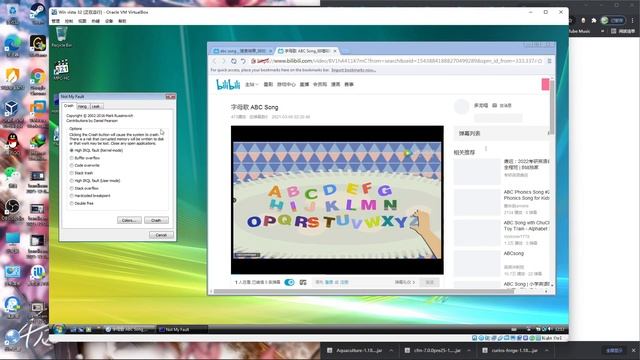
Task: Select the Stack overflow option
Action: 84,188
